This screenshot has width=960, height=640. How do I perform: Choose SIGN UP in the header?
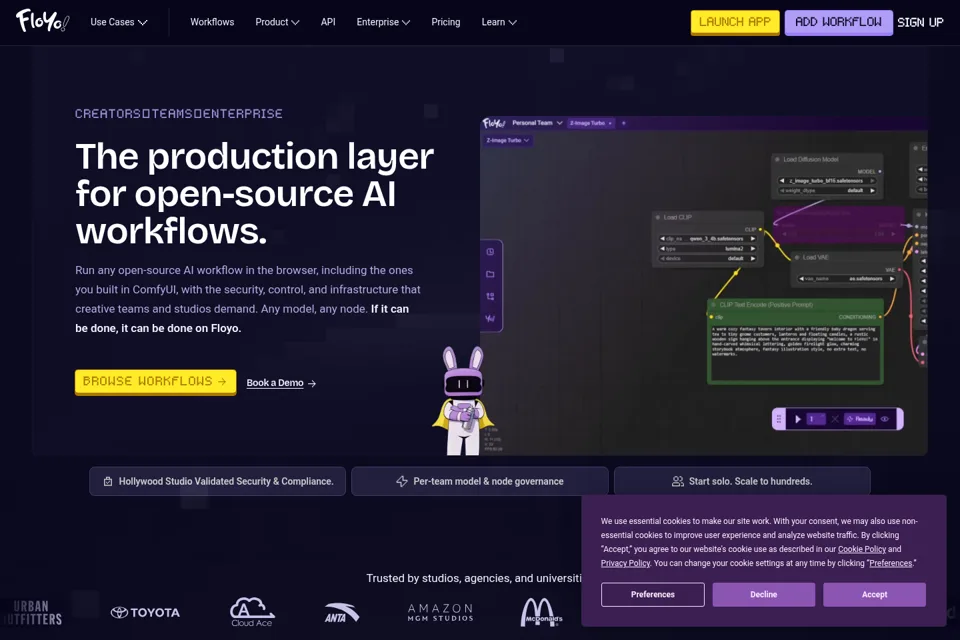(x=920, y=22)
